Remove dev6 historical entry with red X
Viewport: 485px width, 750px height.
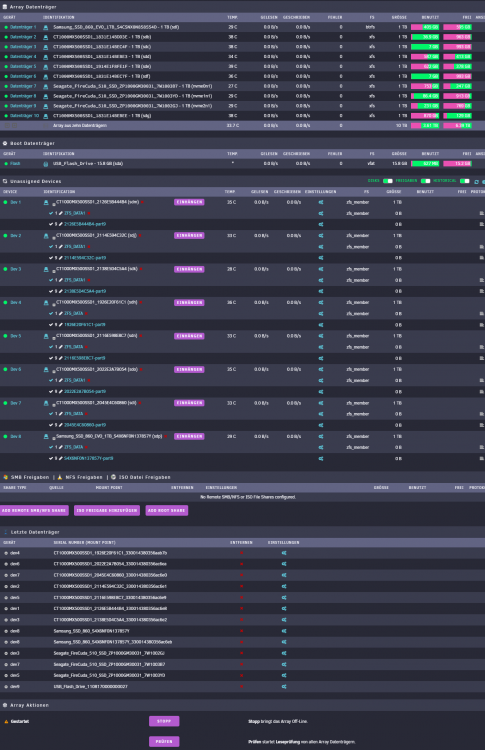(242, 564)
